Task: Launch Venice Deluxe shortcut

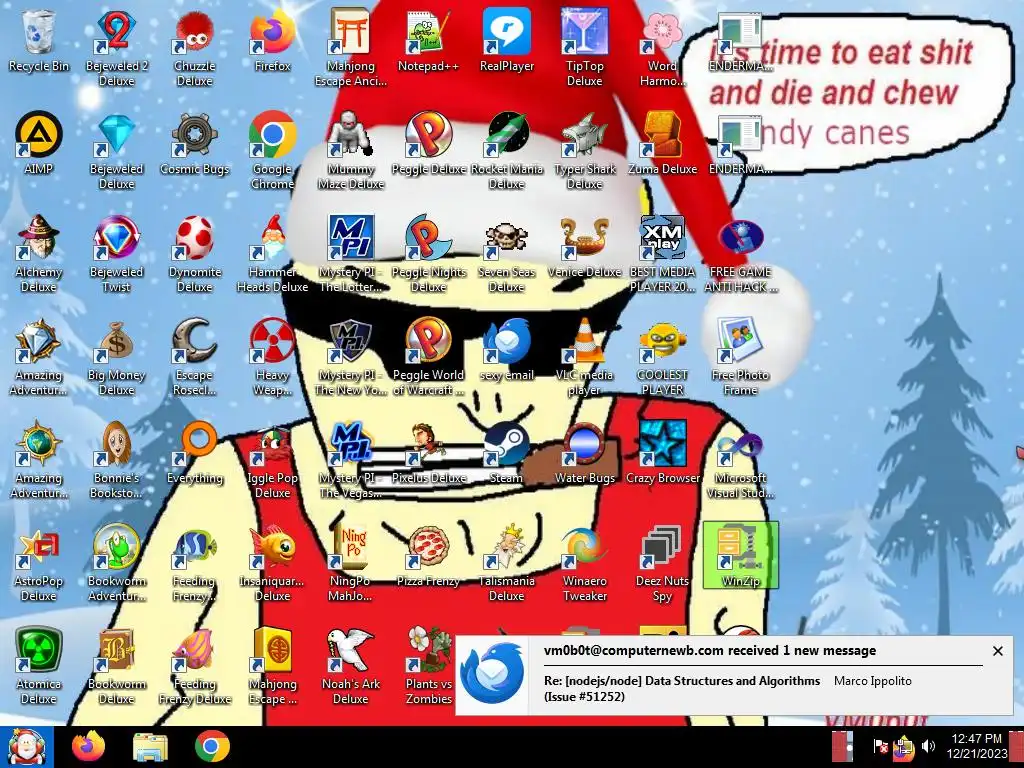Action: click(584, 246)
